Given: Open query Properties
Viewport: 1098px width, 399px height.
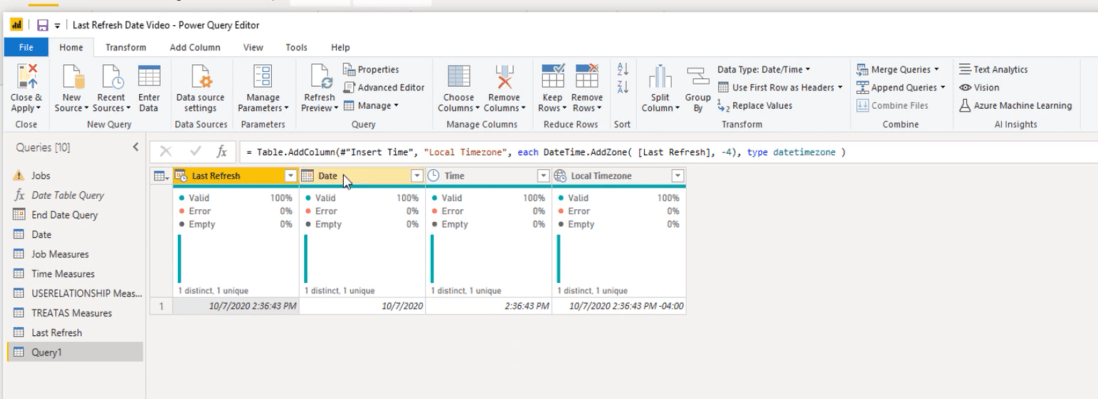Looking at the screenshot, I should coord(371,69).
